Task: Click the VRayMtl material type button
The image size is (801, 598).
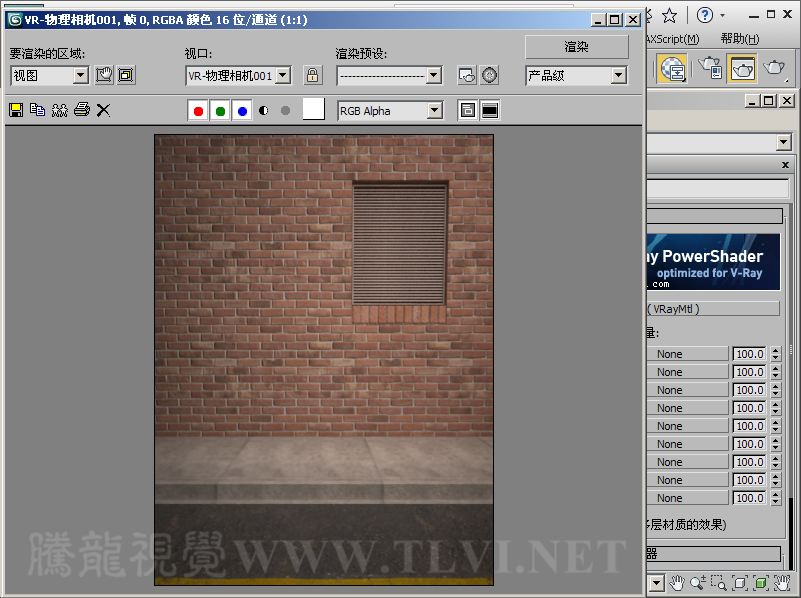Action: pyautogui.click(x=712, y=309)
